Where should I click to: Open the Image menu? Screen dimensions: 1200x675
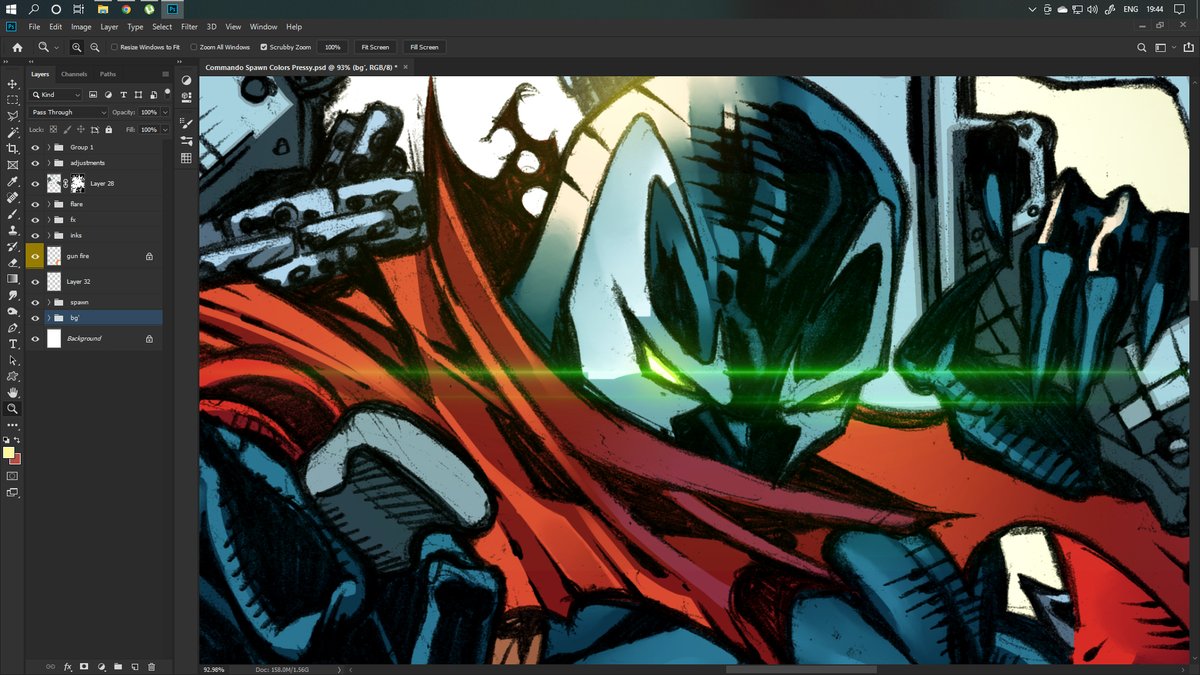tap(81, 27)
